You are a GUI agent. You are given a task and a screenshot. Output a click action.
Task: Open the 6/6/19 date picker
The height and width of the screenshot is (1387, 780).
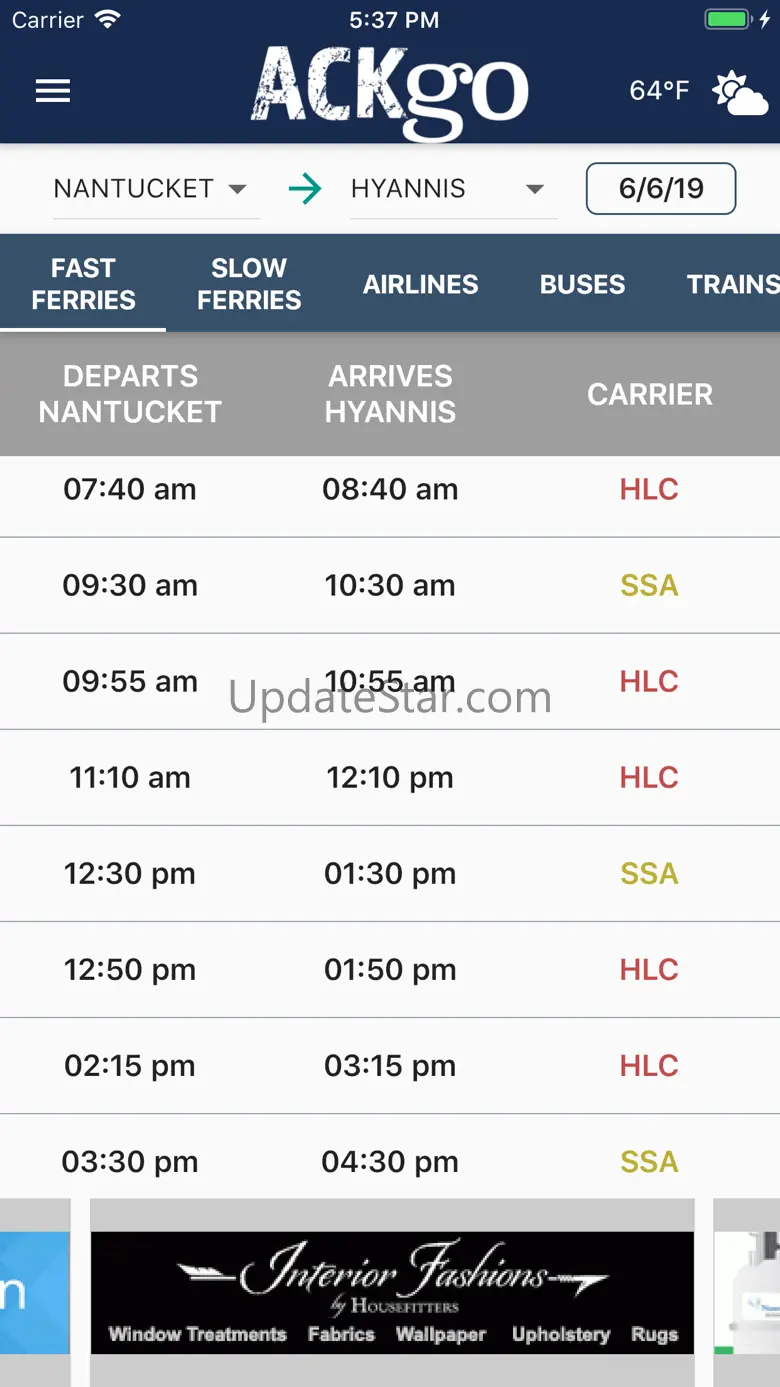tap(661, 188)
